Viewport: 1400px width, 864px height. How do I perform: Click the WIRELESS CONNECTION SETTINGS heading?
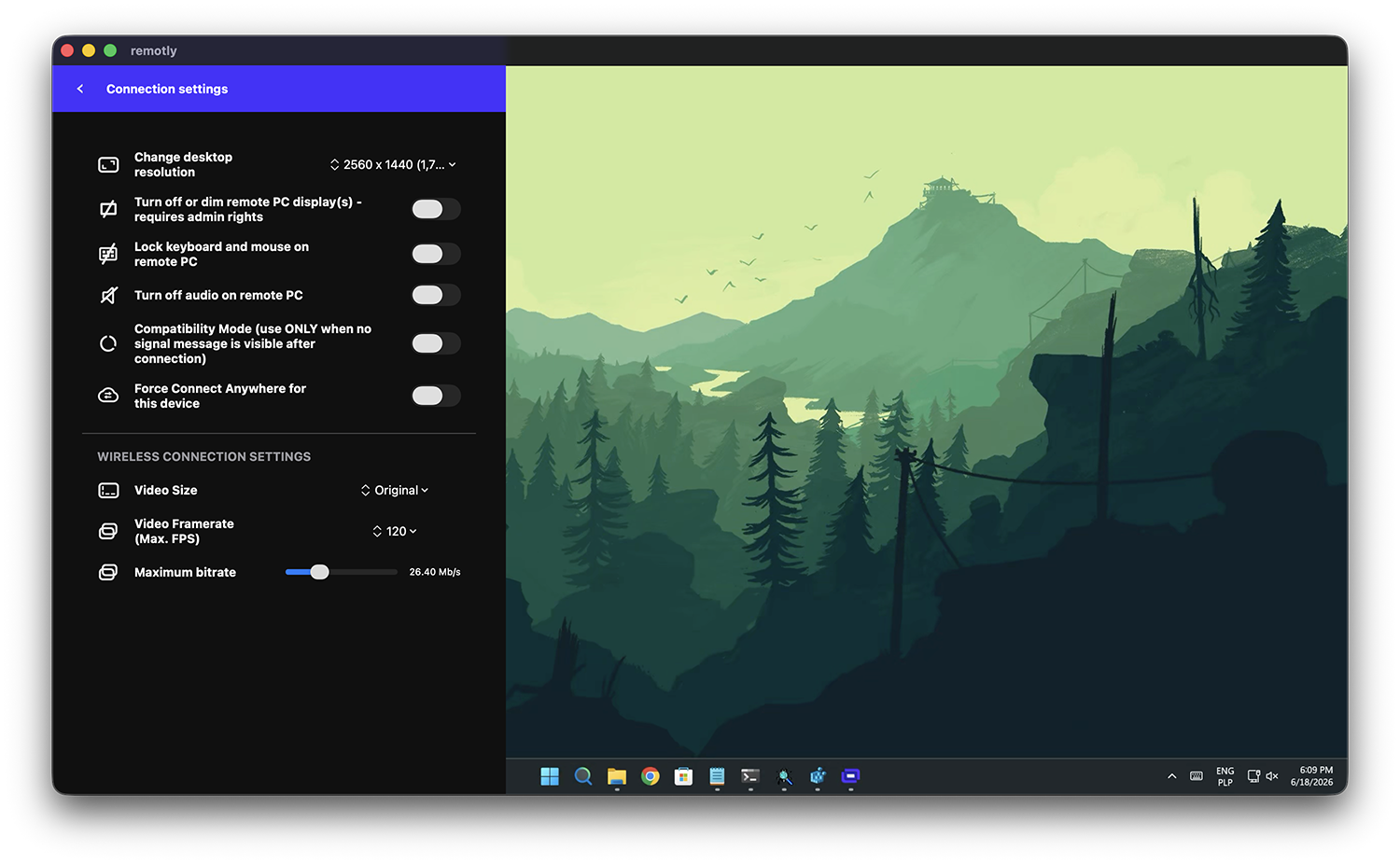(204, 456)
